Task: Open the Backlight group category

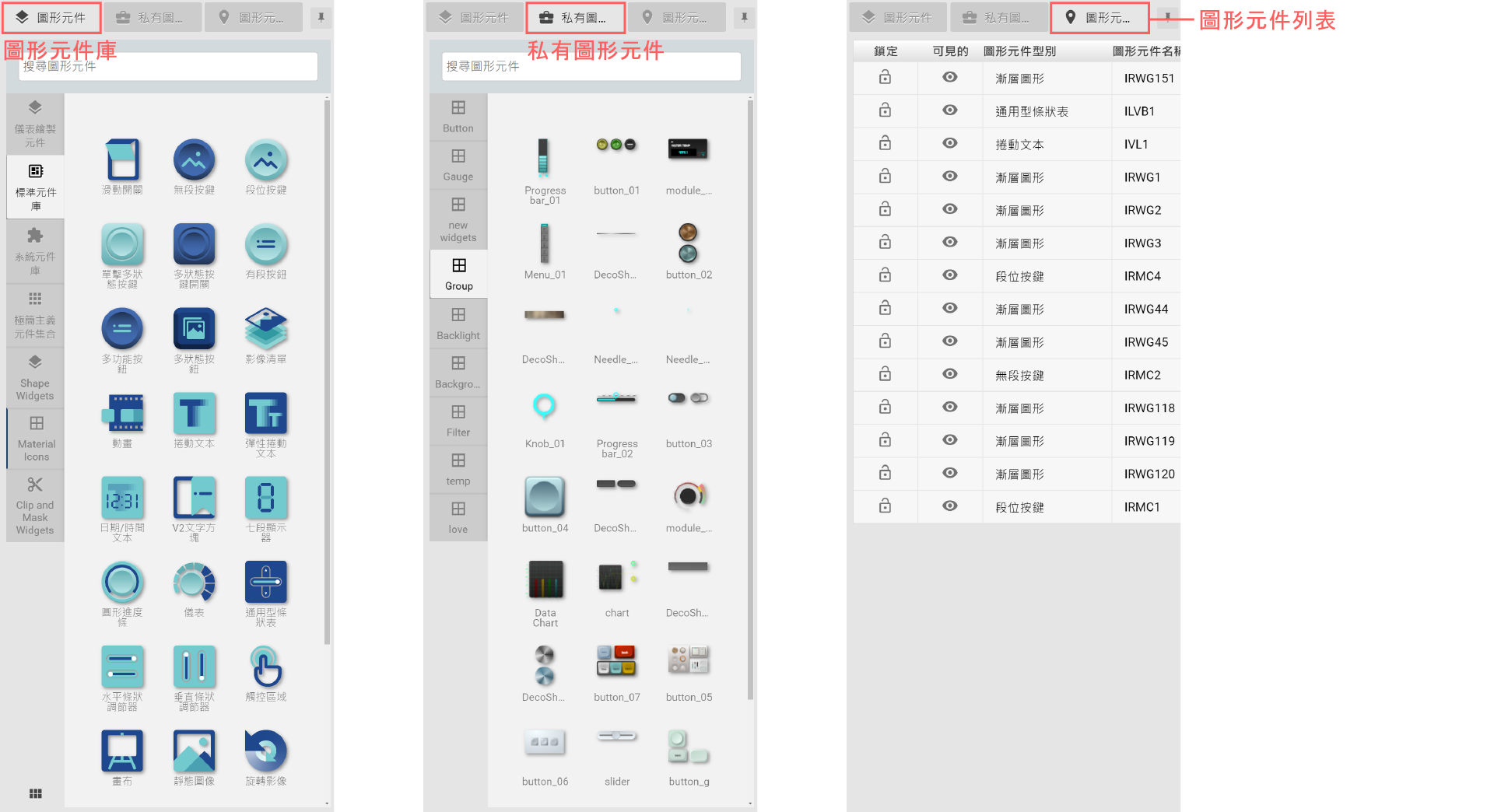Action: (x=458, y=323)
